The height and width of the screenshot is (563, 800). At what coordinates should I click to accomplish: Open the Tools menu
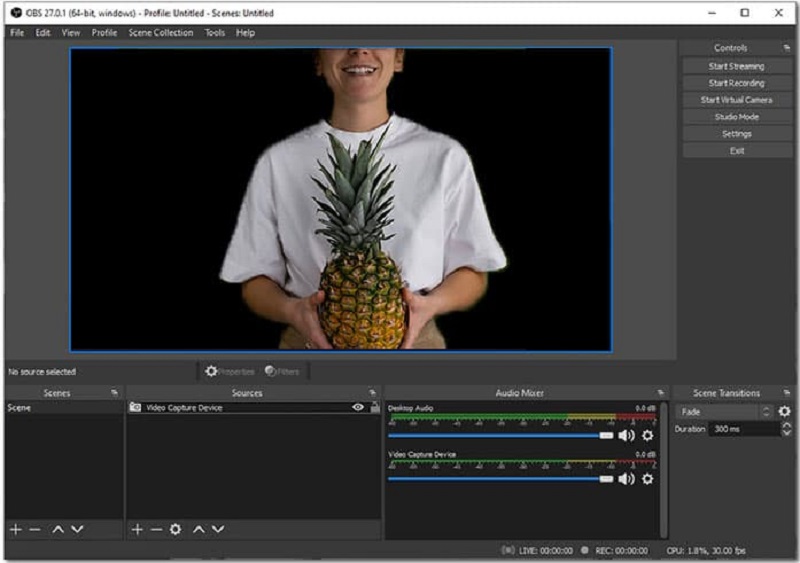(x=215, y=33)
